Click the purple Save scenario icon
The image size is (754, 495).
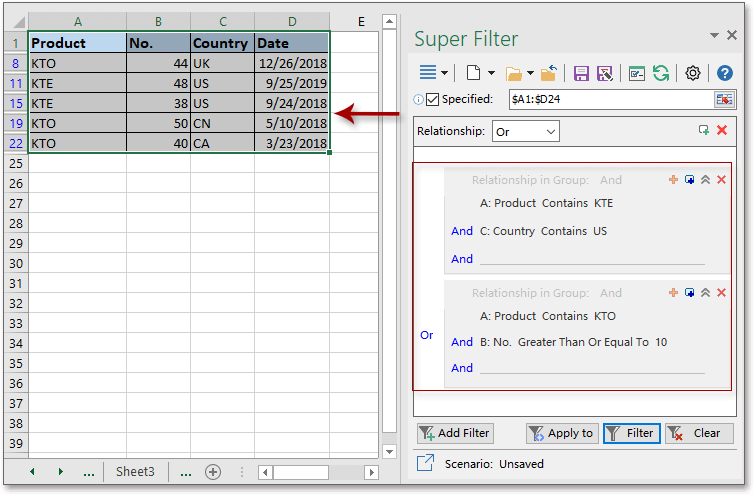click(581, 73)
